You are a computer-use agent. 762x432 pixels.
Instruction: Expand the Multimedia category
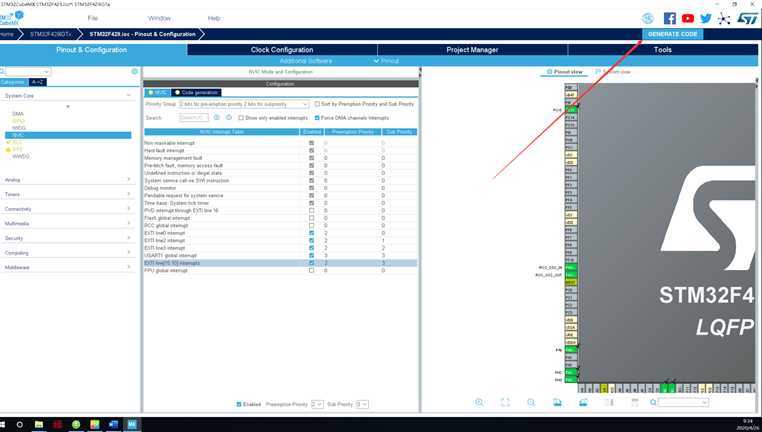click(x=68, y=224)
